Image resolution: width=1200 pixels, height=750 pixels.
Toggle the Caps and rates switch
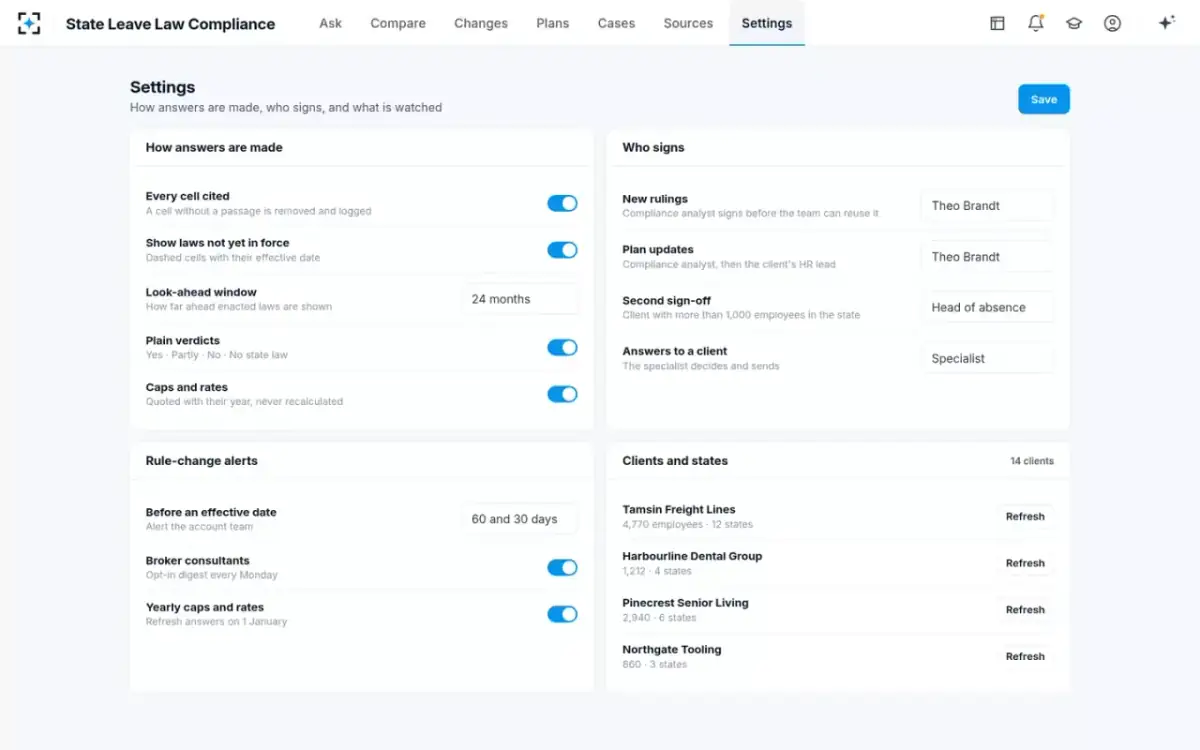562,394
